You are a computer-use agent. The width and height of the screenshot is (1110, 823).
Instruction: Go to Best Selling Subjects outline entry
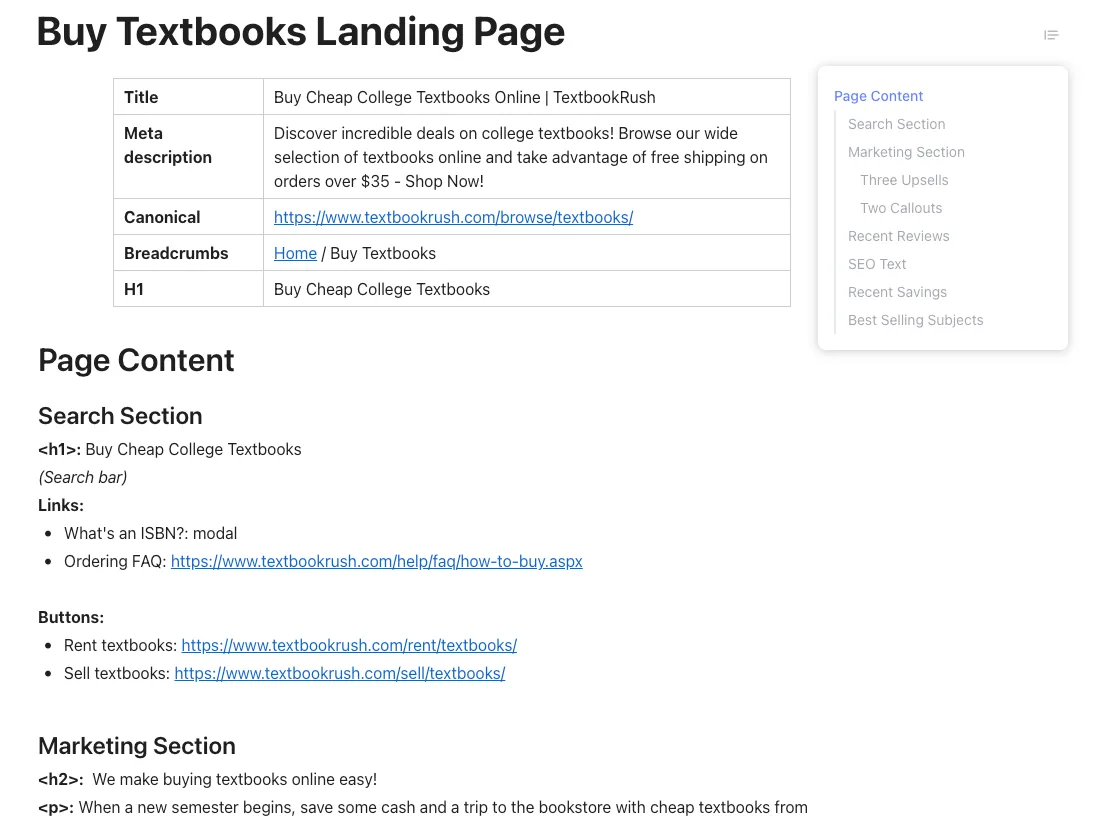(915, 320)
